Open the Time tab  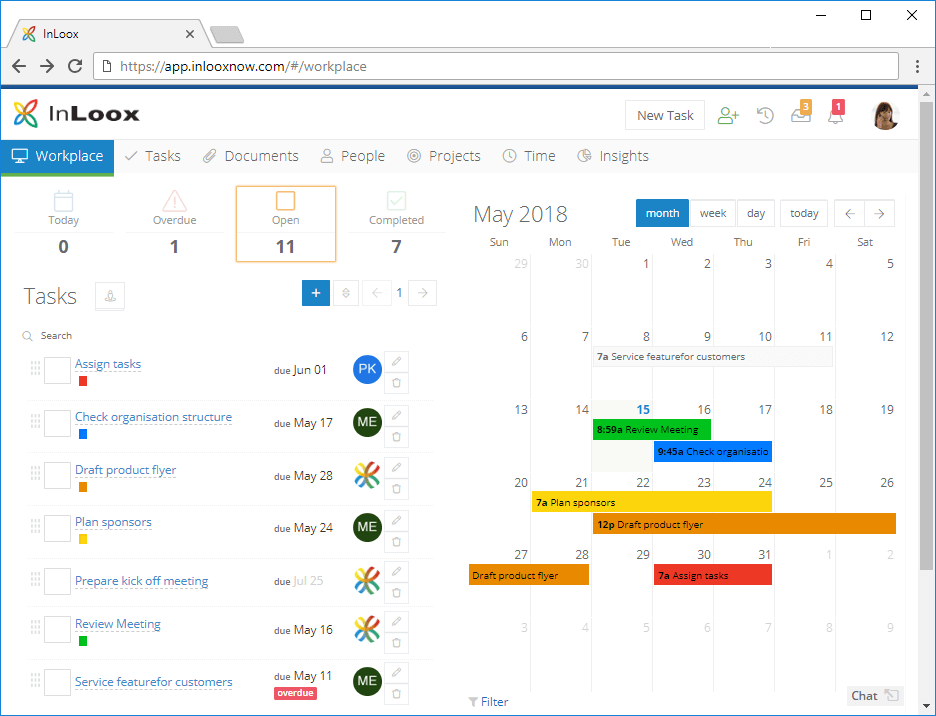pos(529,156)
